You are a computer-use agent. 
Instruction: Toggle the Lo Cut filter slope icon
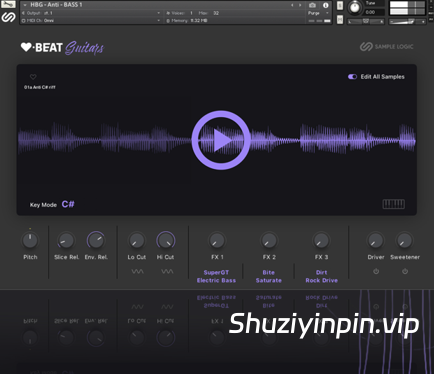coord(137,272)
